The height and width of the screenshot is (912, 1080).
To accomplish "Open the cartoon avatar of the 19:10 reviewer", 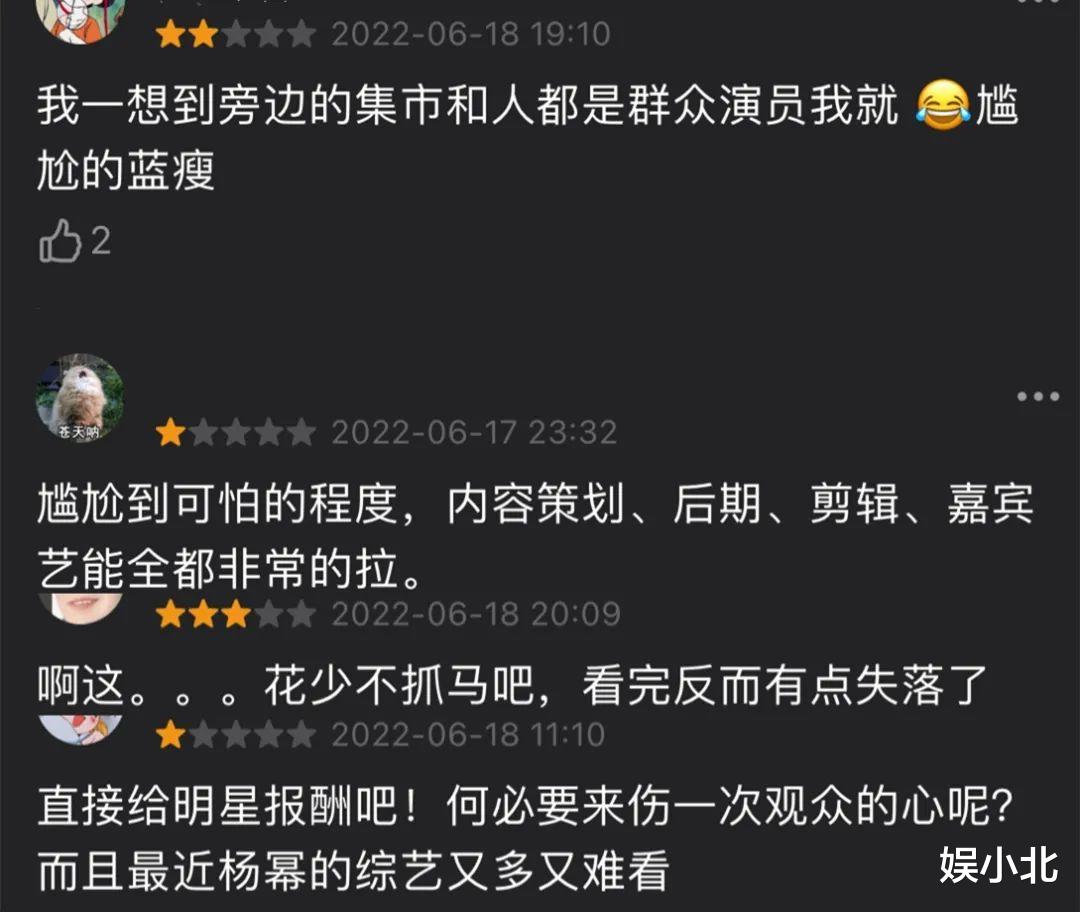I will pyautogui.click(x=80, y=21).
